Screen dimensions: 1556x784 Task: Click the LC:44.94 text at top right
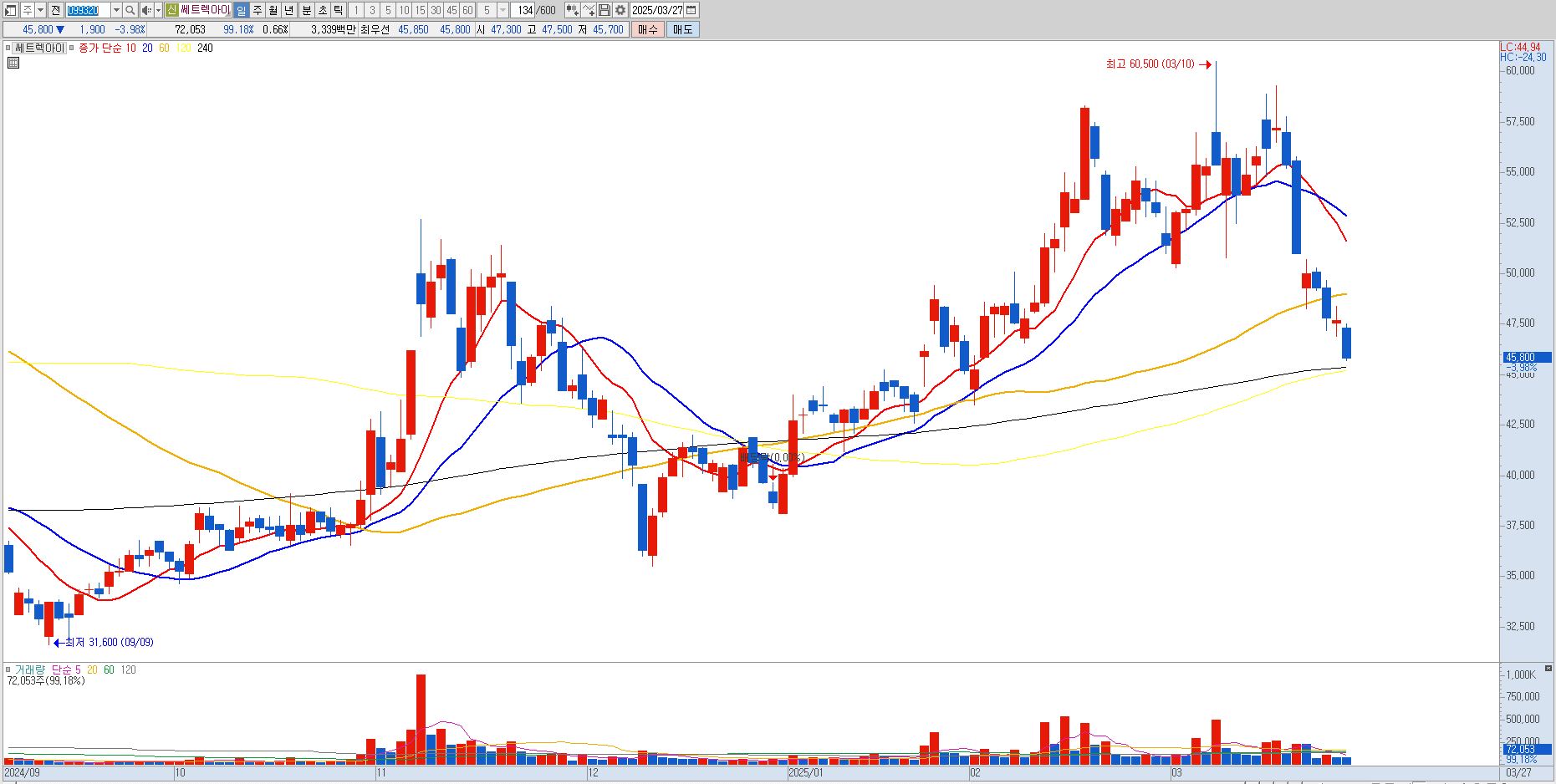coord(1521,47)
